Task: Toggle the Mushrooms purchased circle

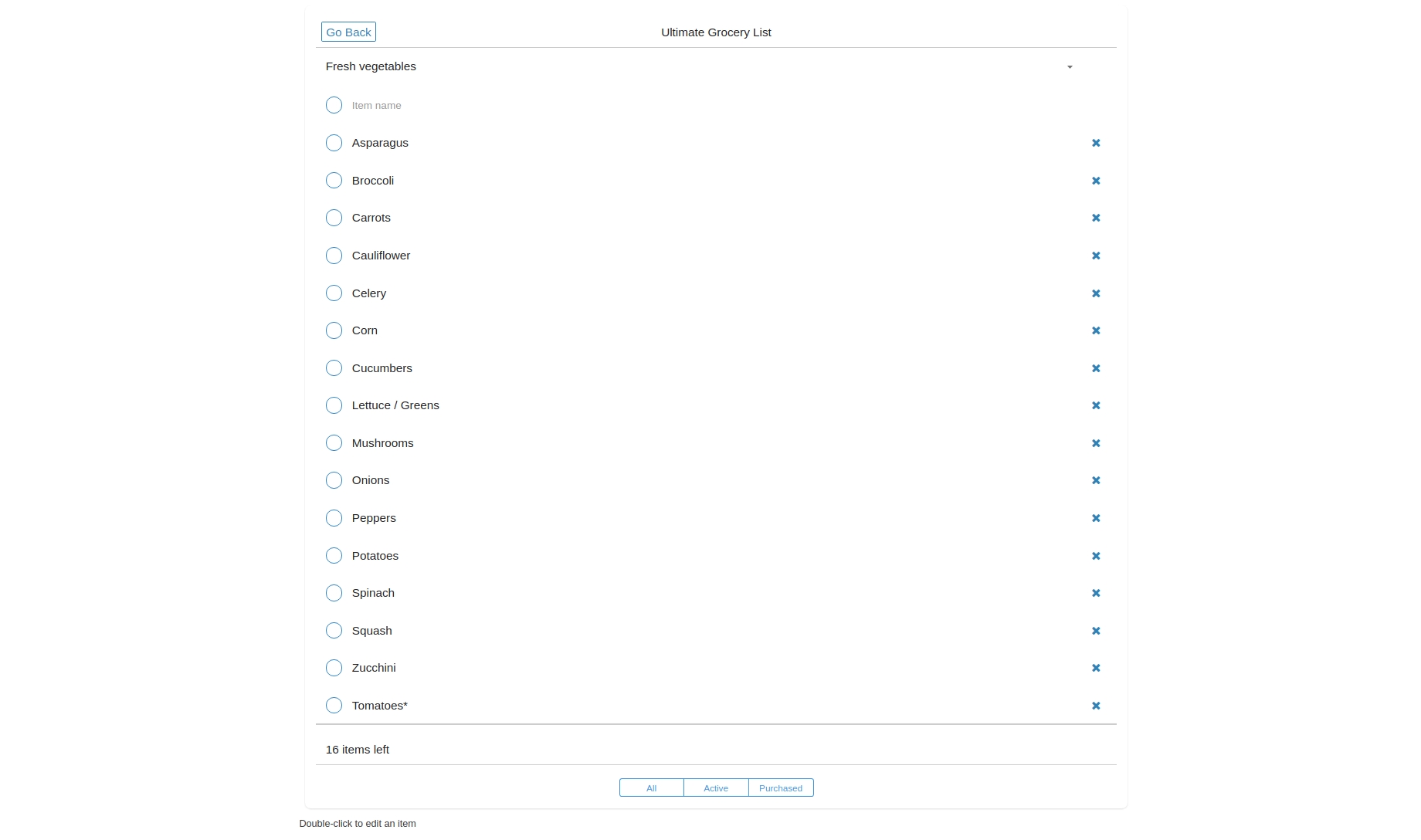Action: click(334, 443)
